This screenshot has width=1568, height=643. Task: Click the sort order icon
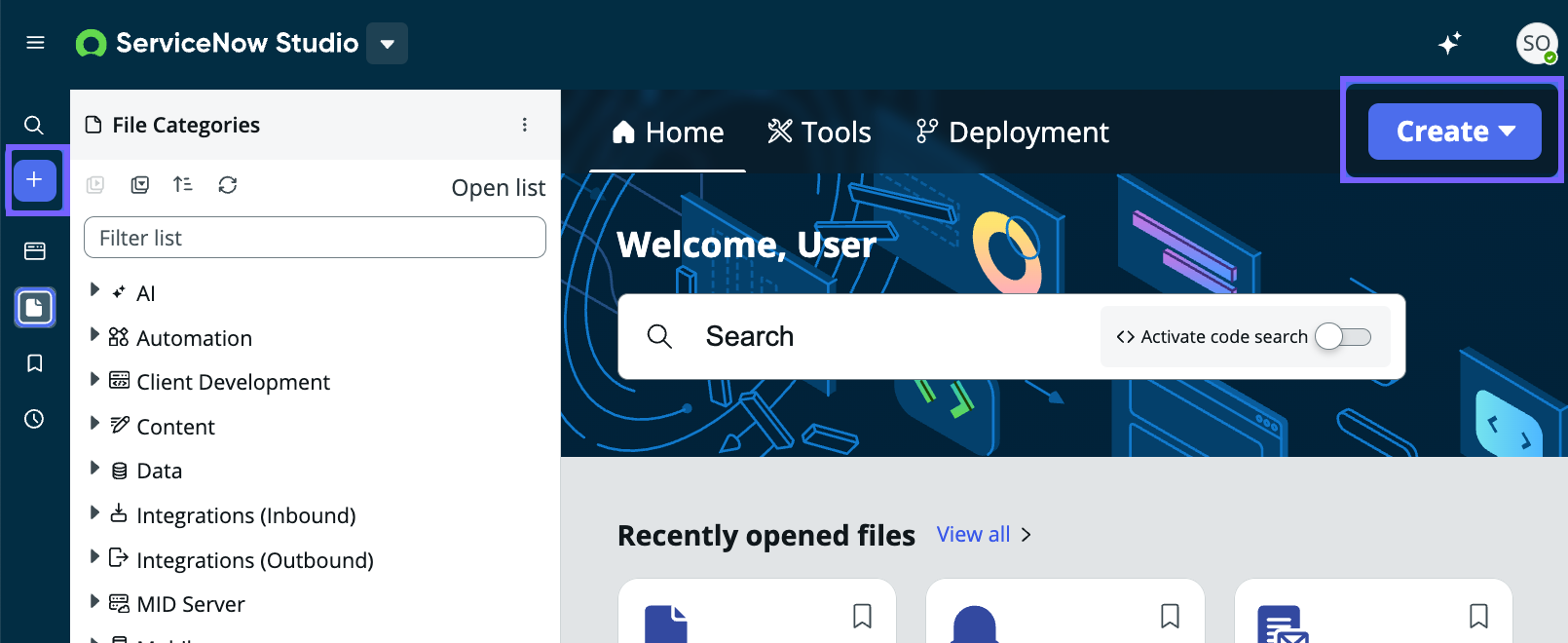tap(183, 184)
